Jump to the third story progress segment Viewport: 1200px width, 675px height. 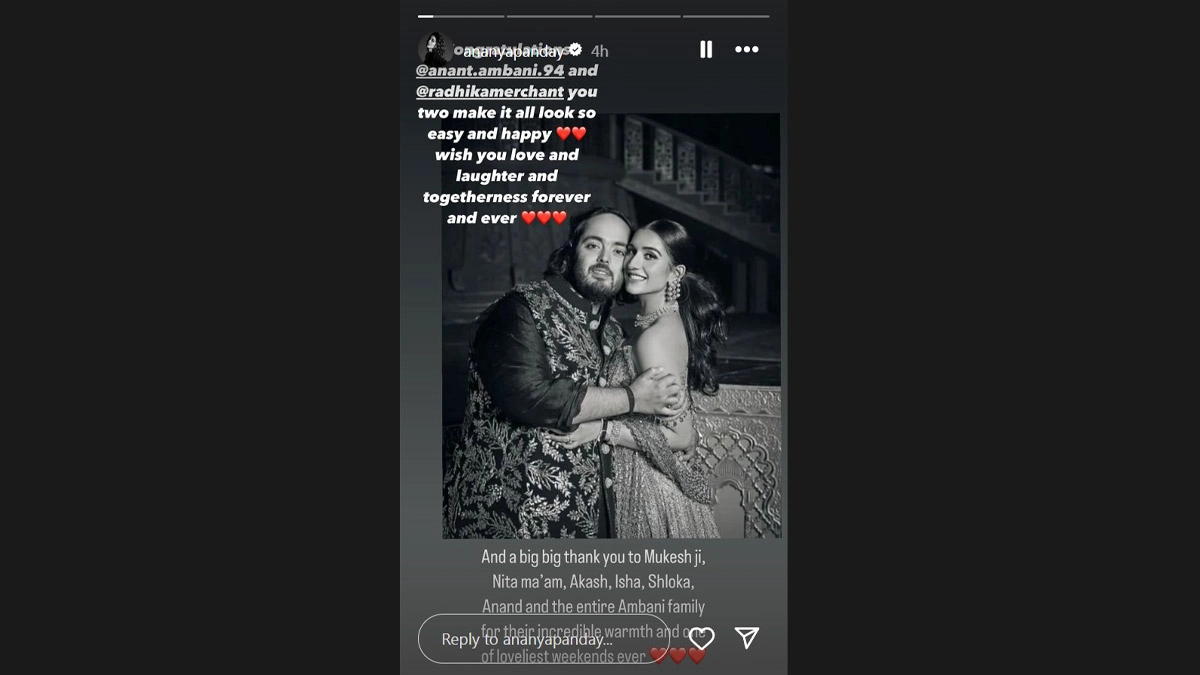pos(637,16)
